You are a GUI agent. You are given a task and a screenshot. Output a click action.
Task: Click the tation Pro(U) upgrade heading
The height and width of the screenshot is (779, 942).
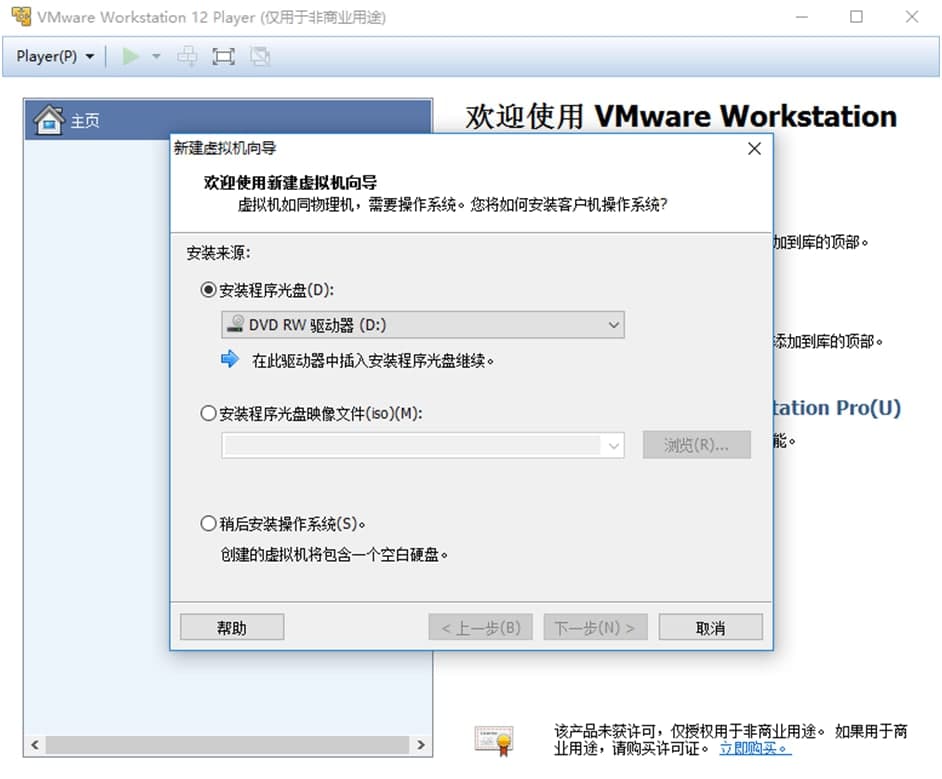click(837, 408)
